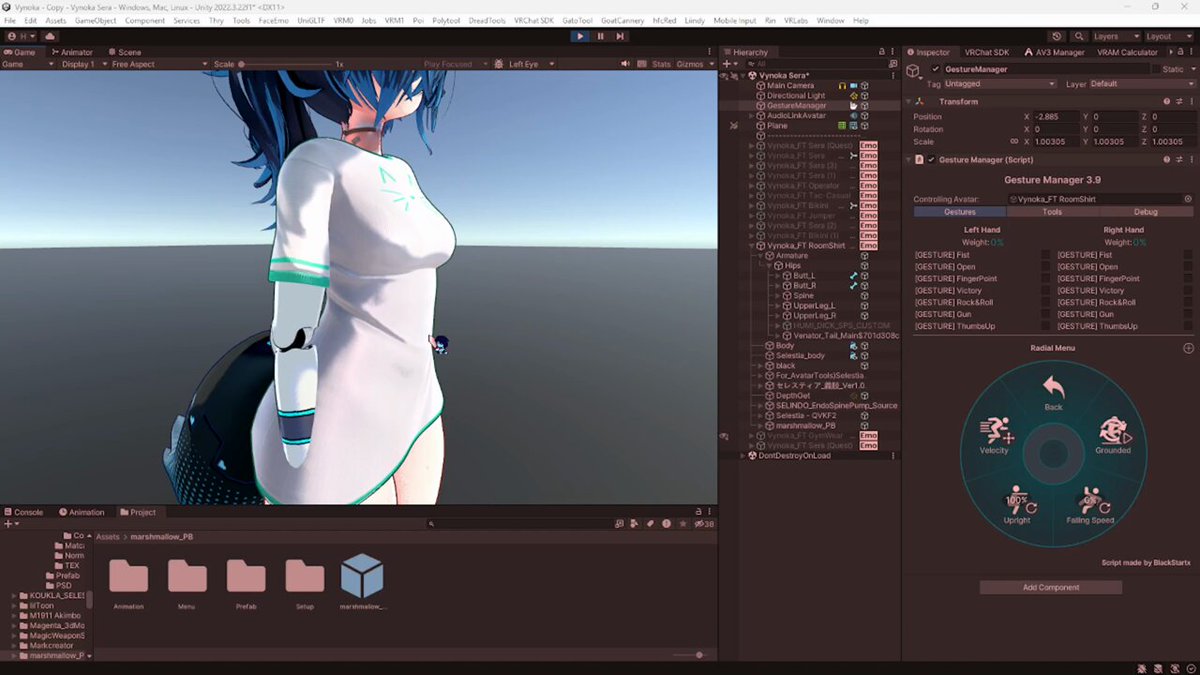This screenshot has height=675, width=1200.
Task: Click the object picker for Controlling Avatar
Action: point(1188,199)
